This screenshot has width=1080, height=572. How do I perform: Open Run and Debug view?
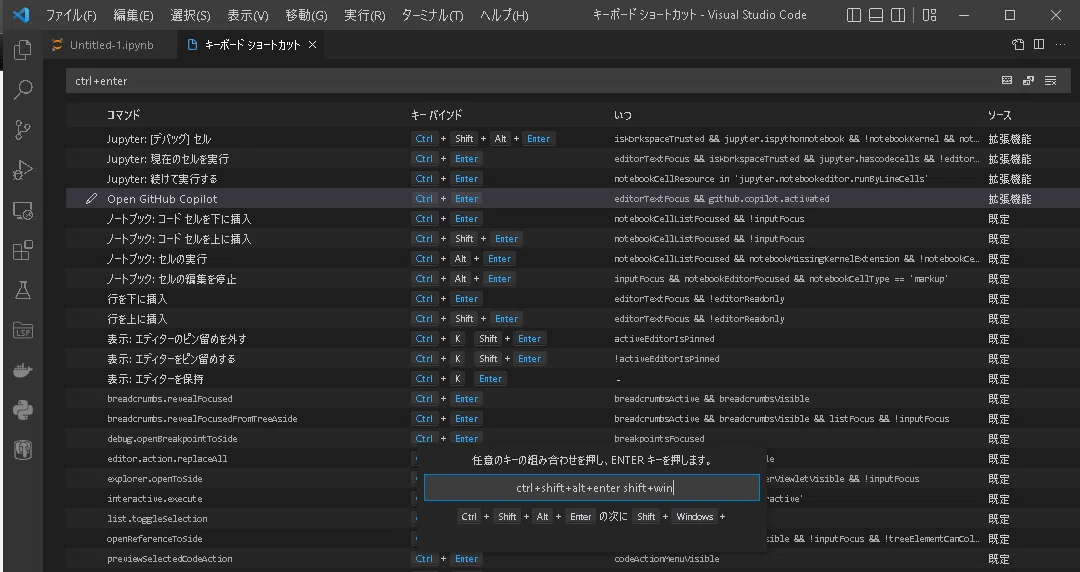click(23, 170)
